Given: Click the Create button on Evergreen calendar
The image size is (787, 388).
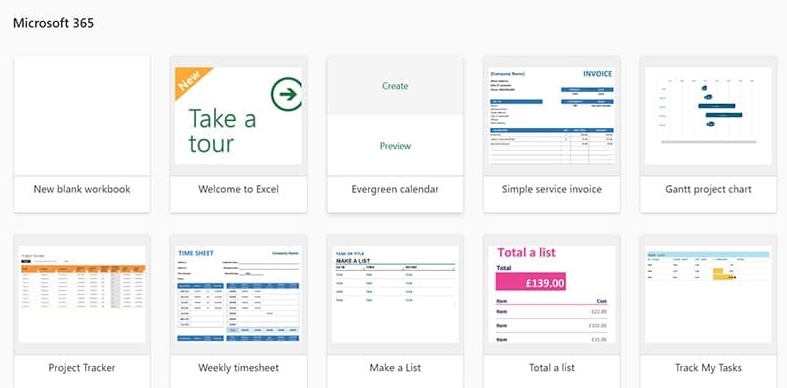Looking at the screenshot, I should 395,86.
